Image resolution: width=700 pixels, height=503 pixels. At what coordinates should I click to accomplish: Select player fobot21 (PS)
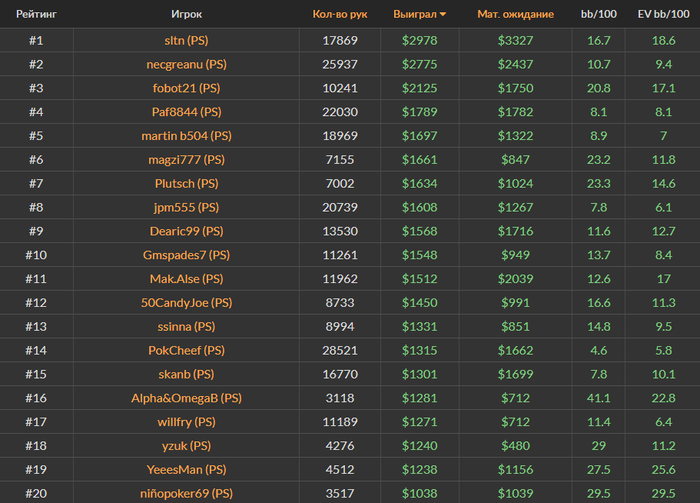[186, 88]
